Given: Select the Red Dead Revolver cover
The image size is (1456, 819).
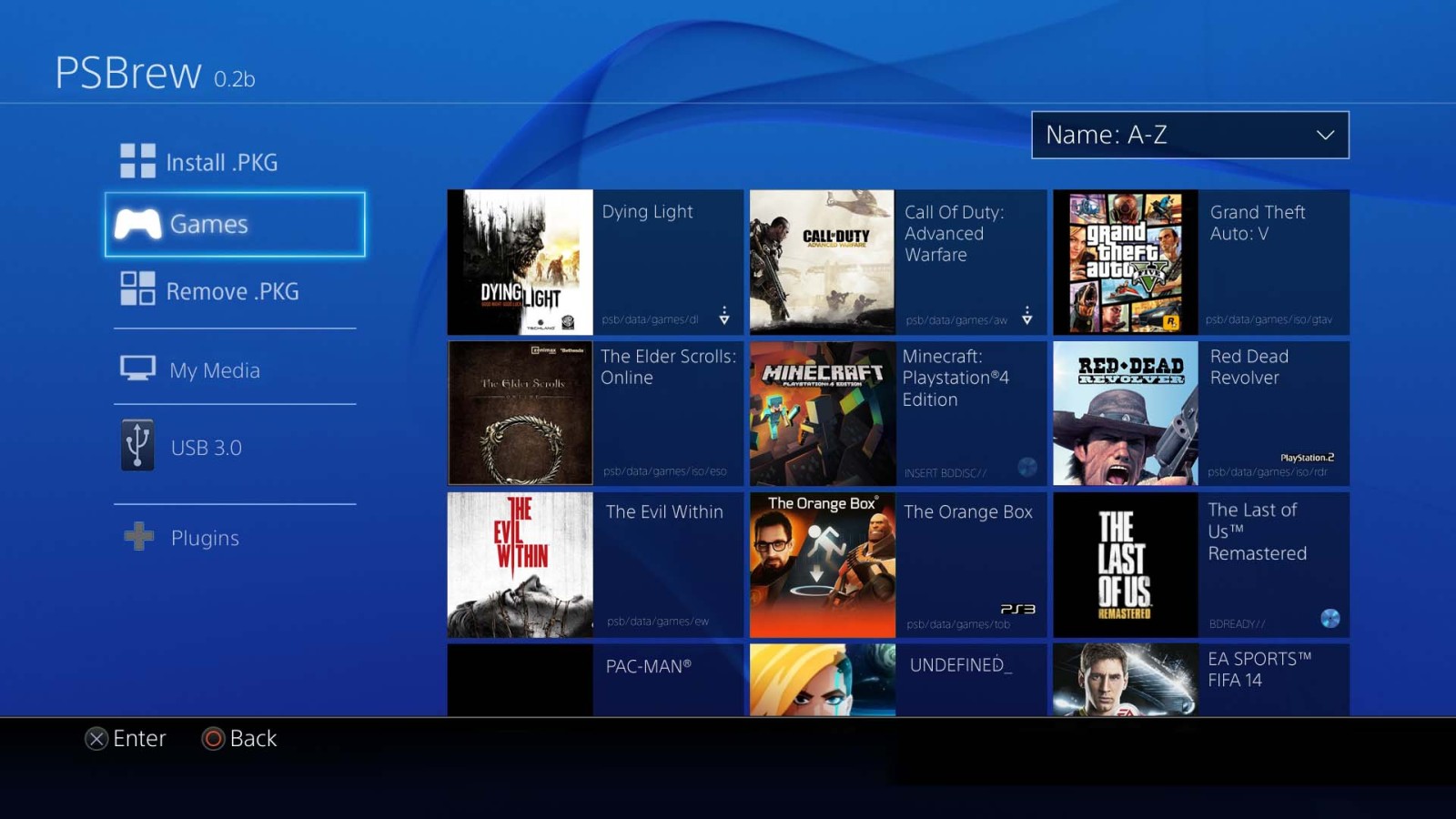Looking at the screenshot, I should coord(1126,413).
